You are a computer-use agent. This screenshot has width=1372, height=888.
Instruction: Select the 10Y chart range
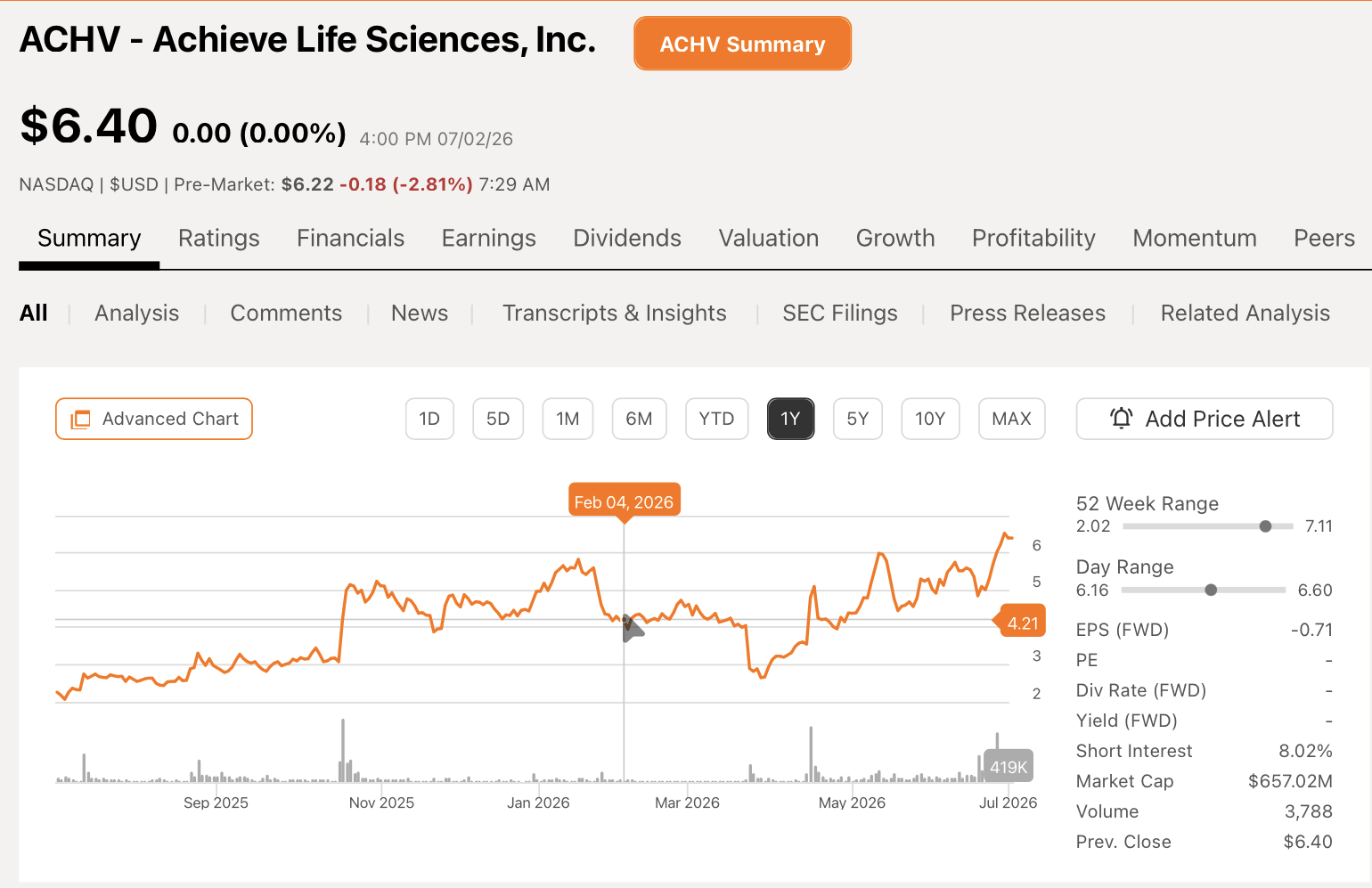click(930, 419)
